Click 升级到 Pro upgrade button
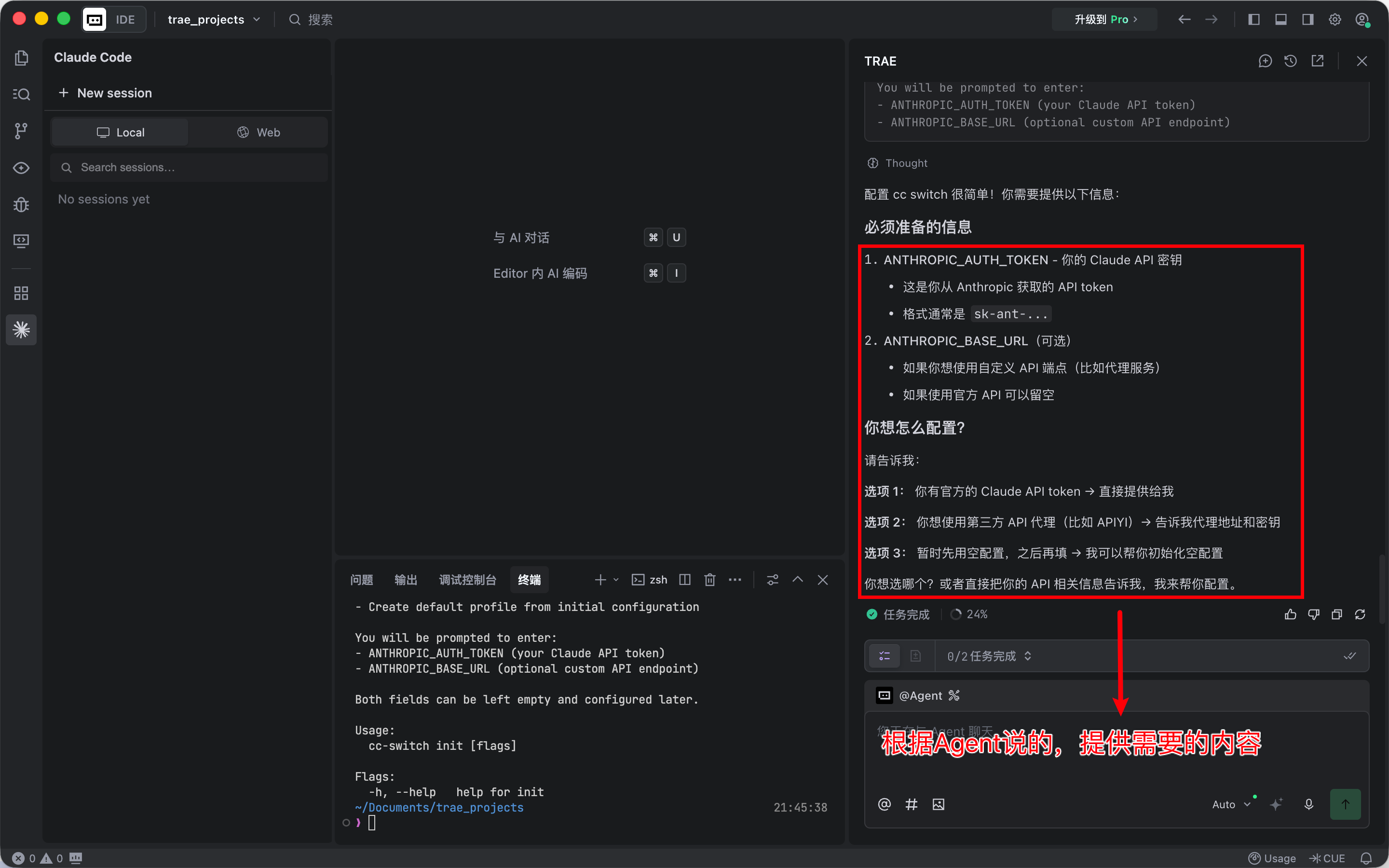1389x868 pixels. [1105, 19]
